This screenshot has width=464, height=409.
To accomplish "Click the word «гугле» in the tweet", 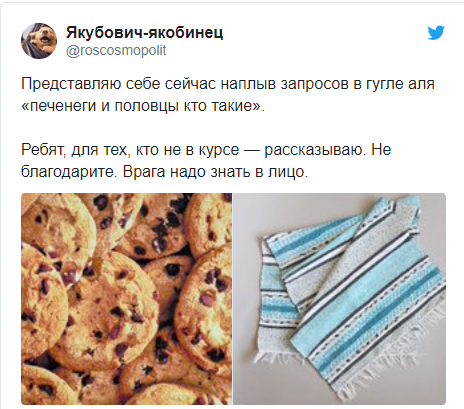I will coord(385,84).
